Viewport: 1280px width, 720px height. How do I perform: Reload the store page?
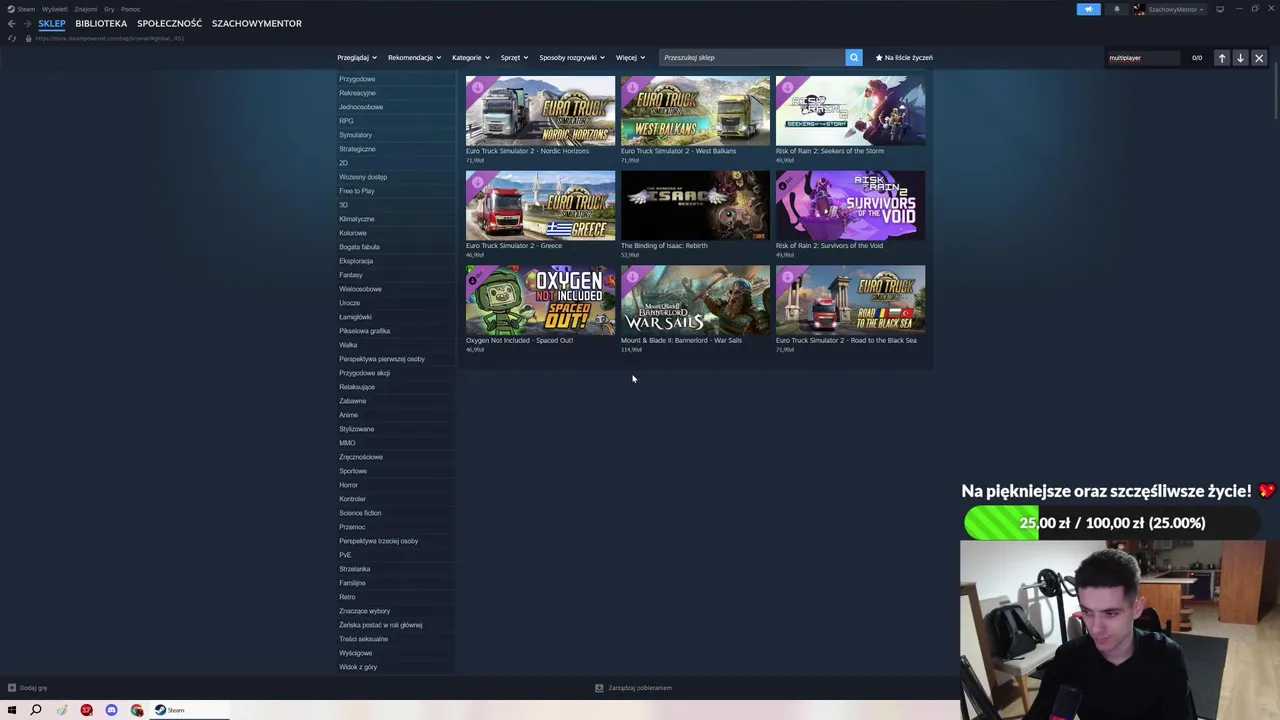[x=12, y=38]
